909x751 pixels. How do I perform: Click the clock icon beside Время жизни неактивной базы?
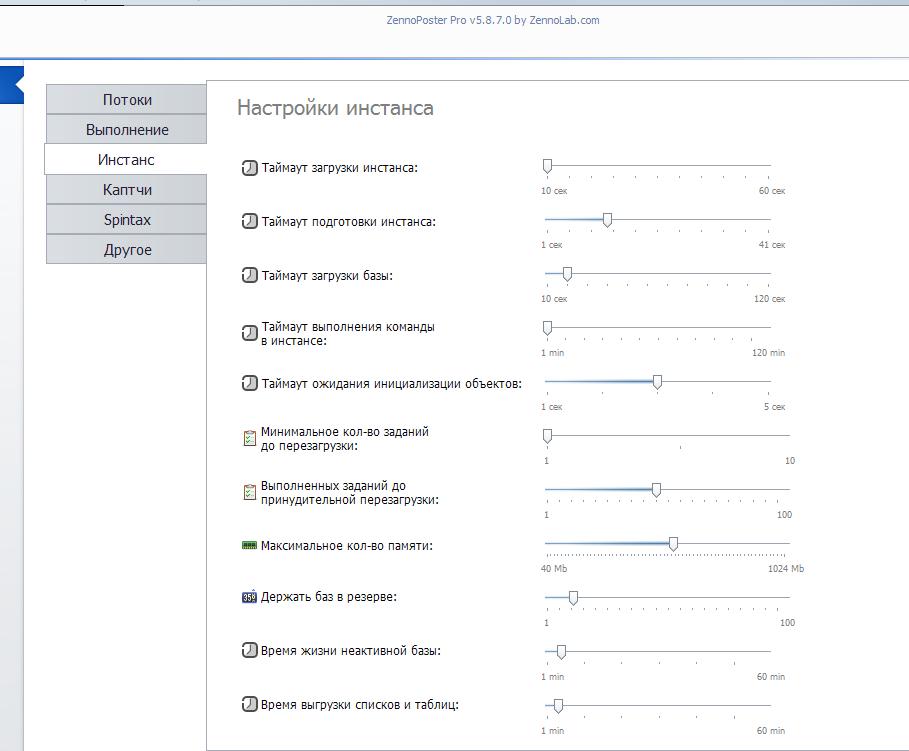pos(250,651)
